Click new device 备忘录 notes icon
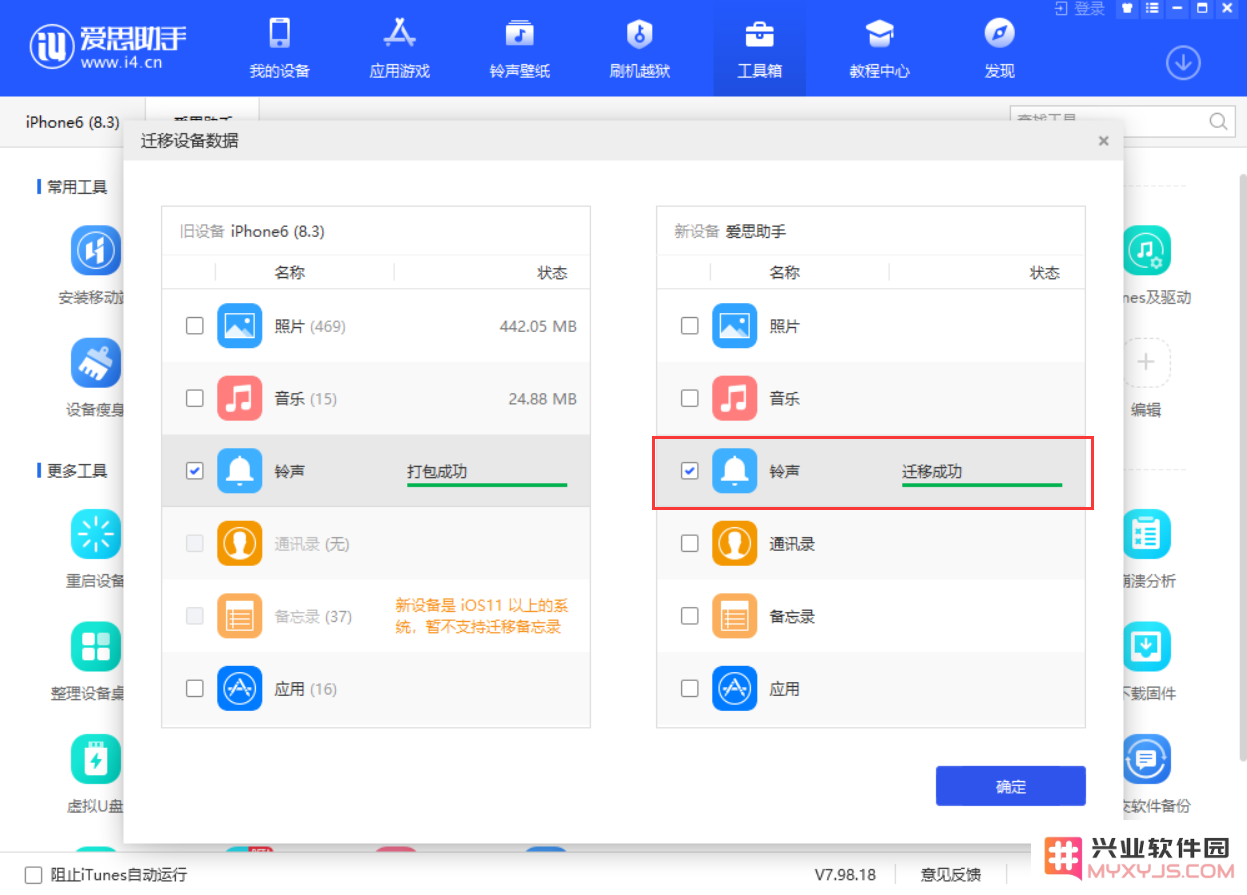 (735, 616)
